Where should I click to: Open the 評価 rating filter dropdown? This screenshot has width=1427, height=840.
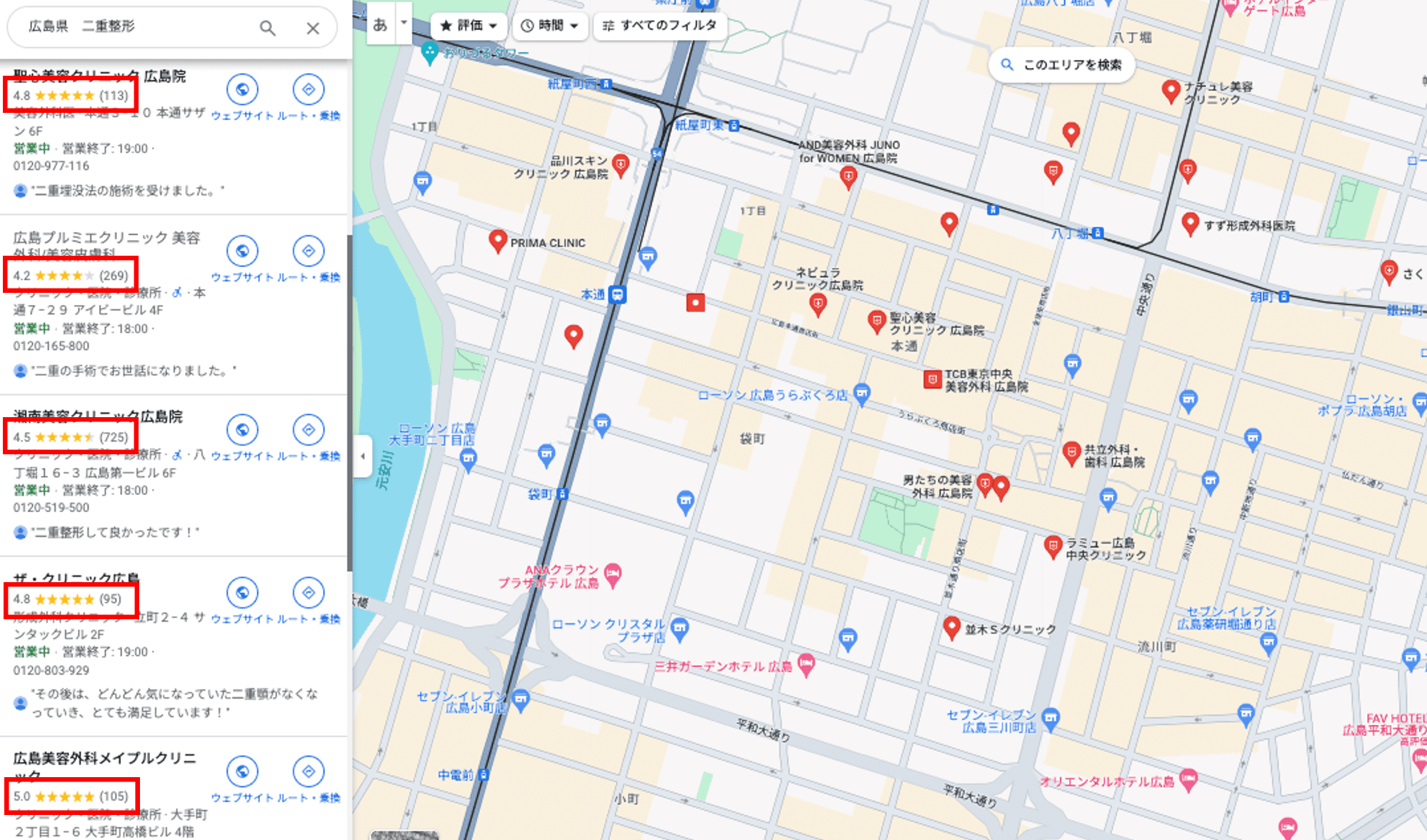coord(469,26)
